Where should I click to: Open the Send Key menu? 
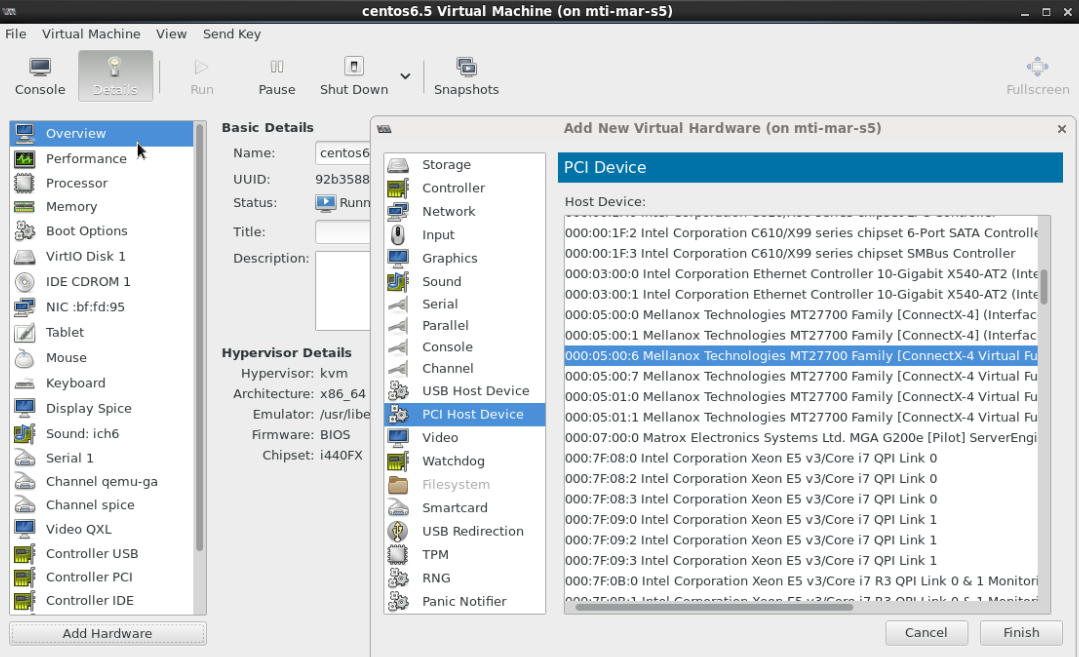231,33
